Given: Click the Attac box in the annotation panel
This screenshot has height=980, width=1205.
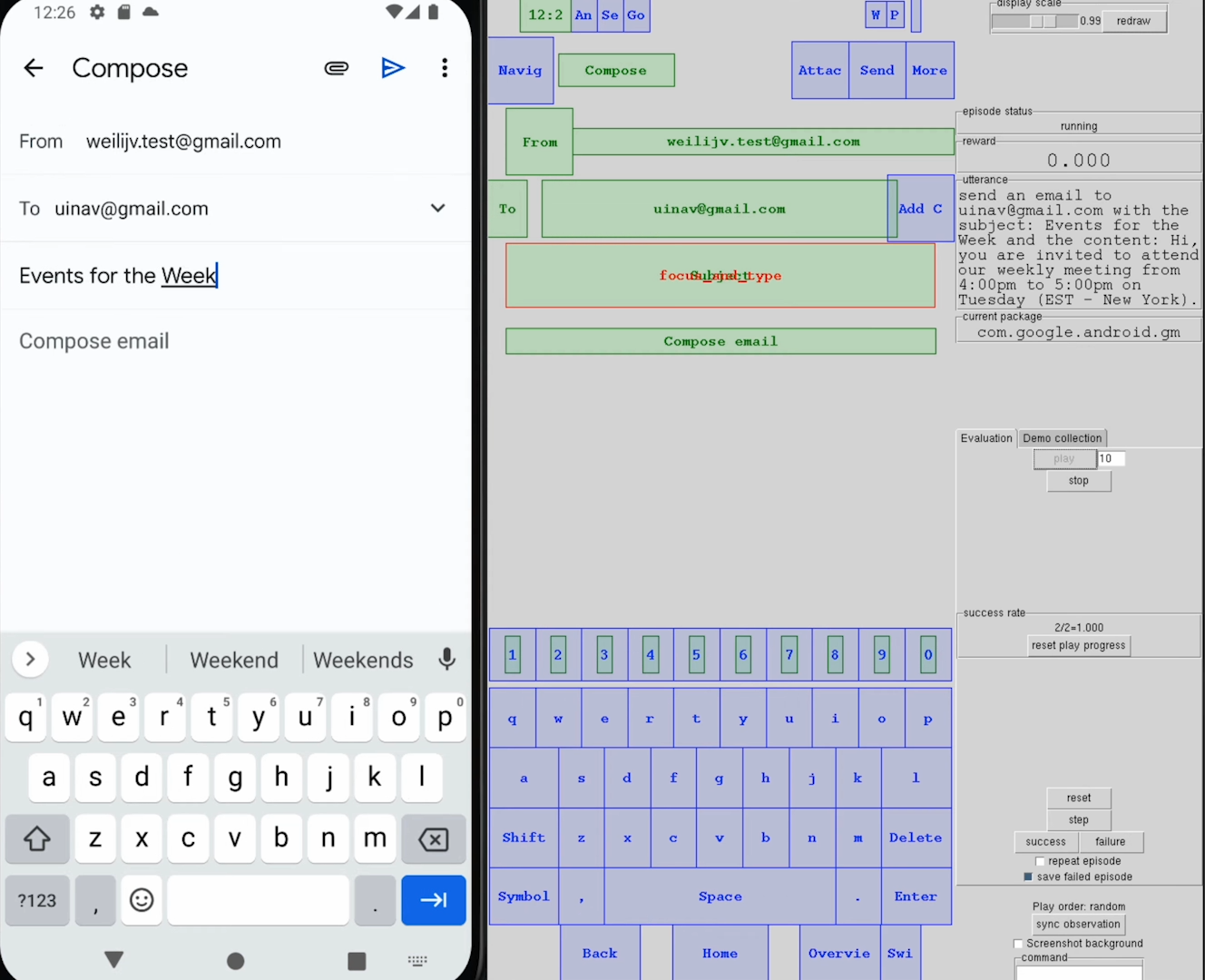Looking at the screenshot, I should (x=820, y=70).
